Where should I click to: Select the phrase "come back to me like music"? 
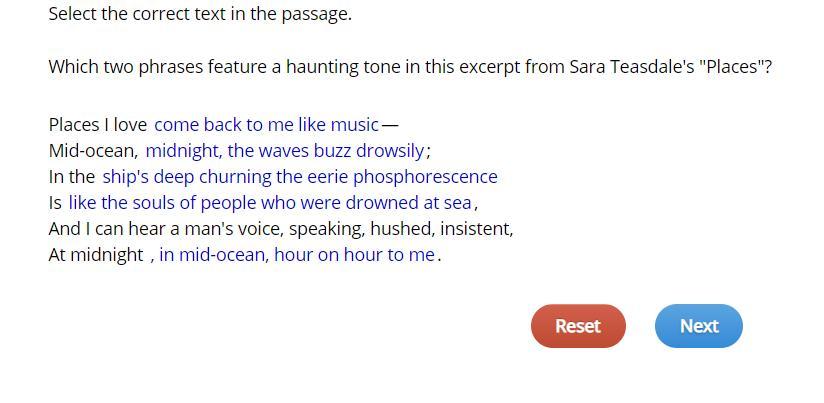[x=266, y=125]
